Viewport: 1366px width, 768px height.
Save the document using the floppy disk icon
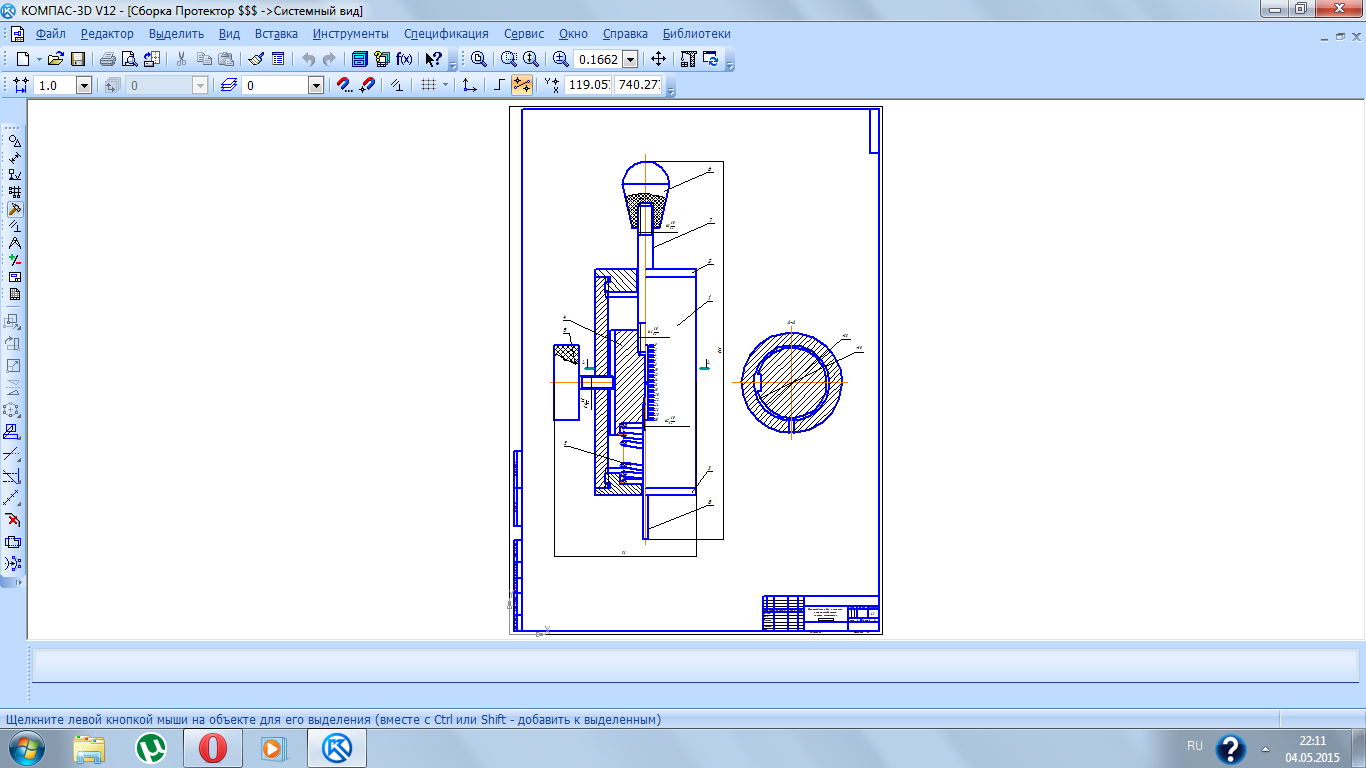77,59
